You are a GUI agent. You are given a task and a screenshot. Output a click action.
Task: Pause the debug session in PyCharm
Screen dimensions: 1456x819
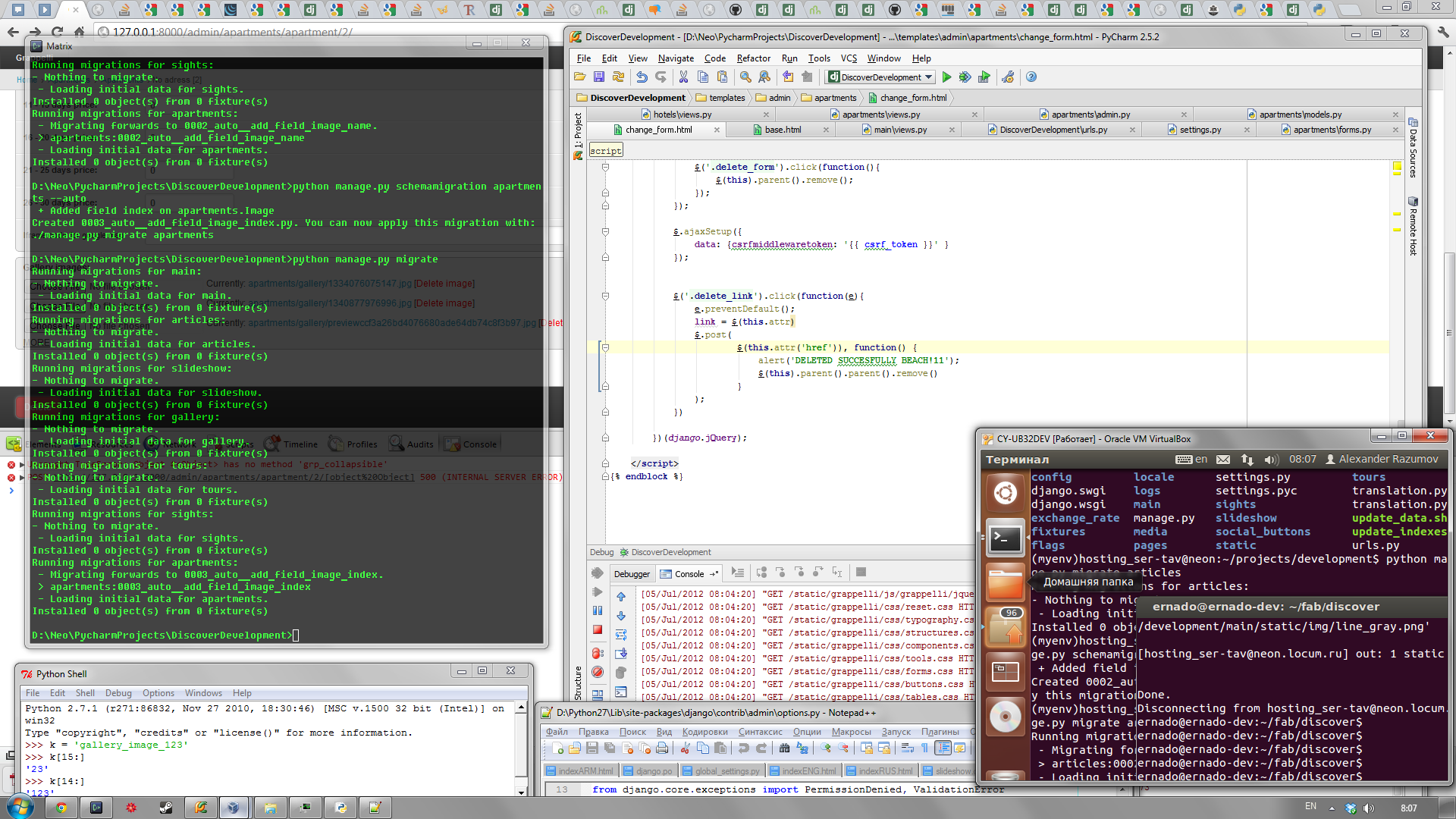point(598,610)
